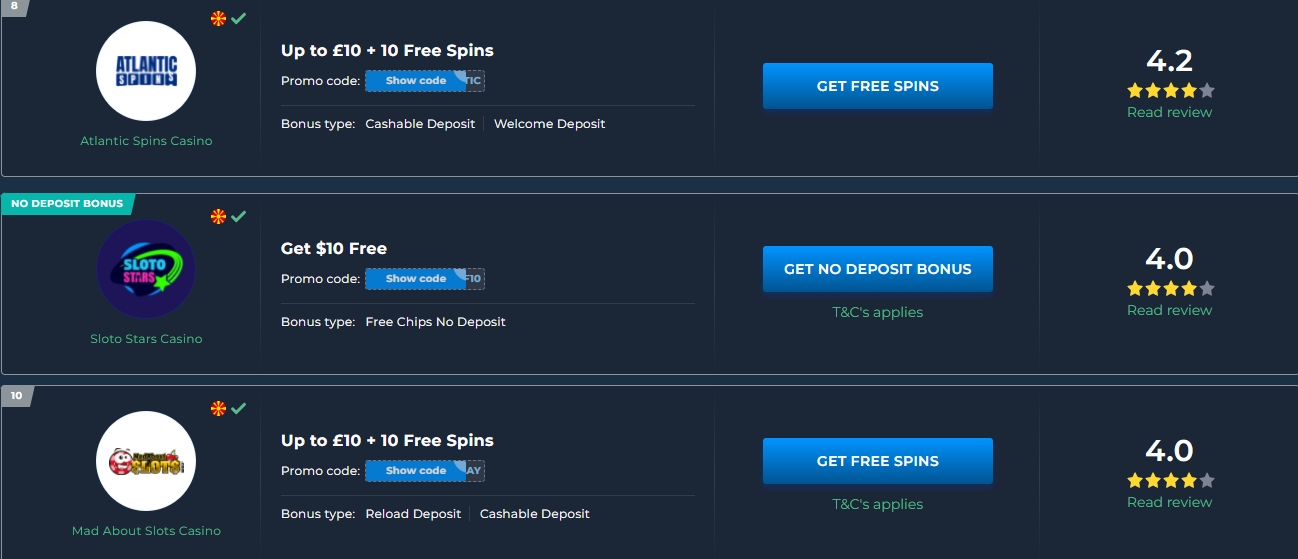Click the star rating for Mad About Slots
The height and width of the screenshot is (559, 1298).
[1169, 481]
